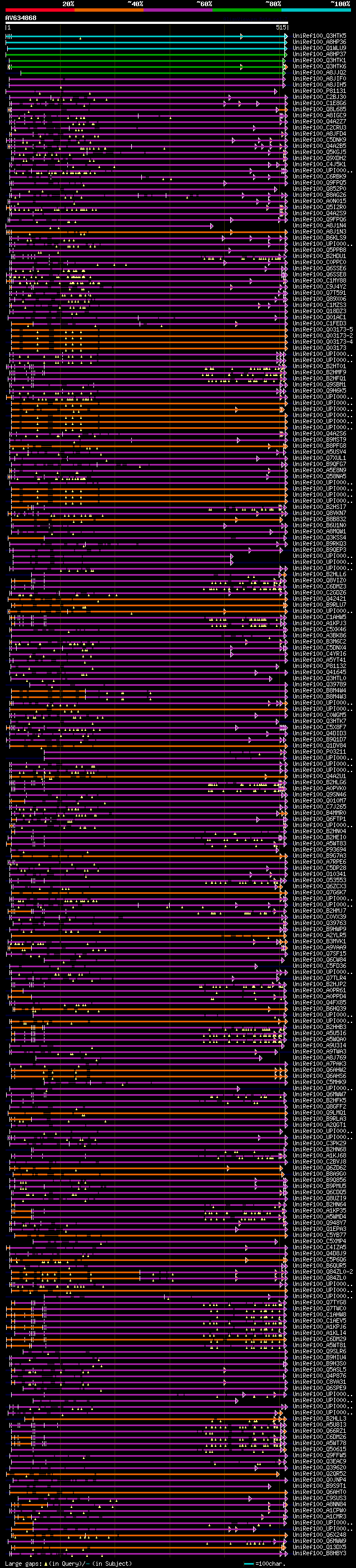This screenshot has width=356, height=1568.
Task: Select the green alignment bar for UniRef100_A8HP37
Action: point(147,55)
